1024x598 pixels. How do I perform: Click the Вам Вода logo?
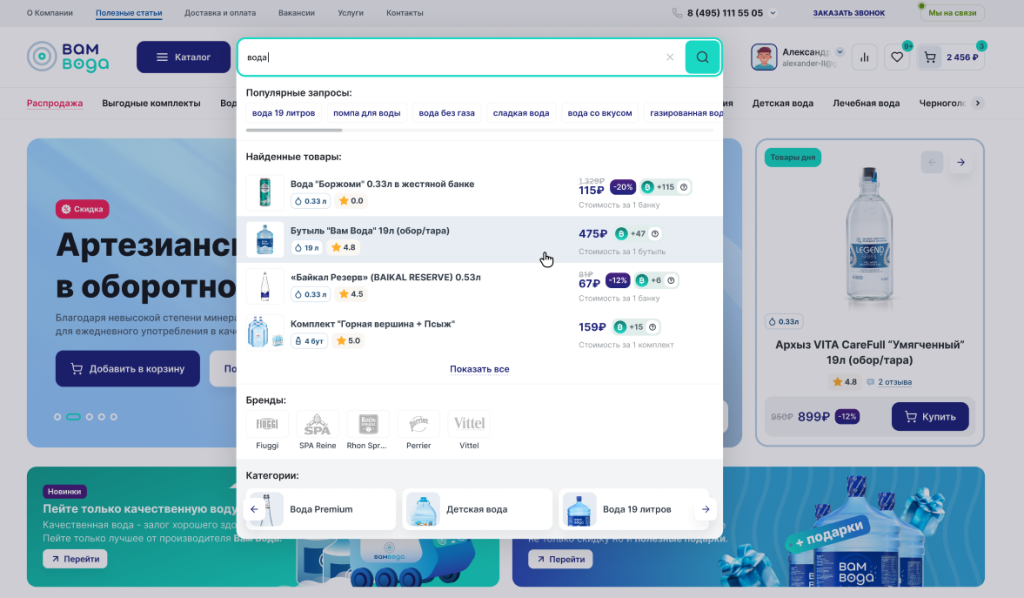click(68, 57)
